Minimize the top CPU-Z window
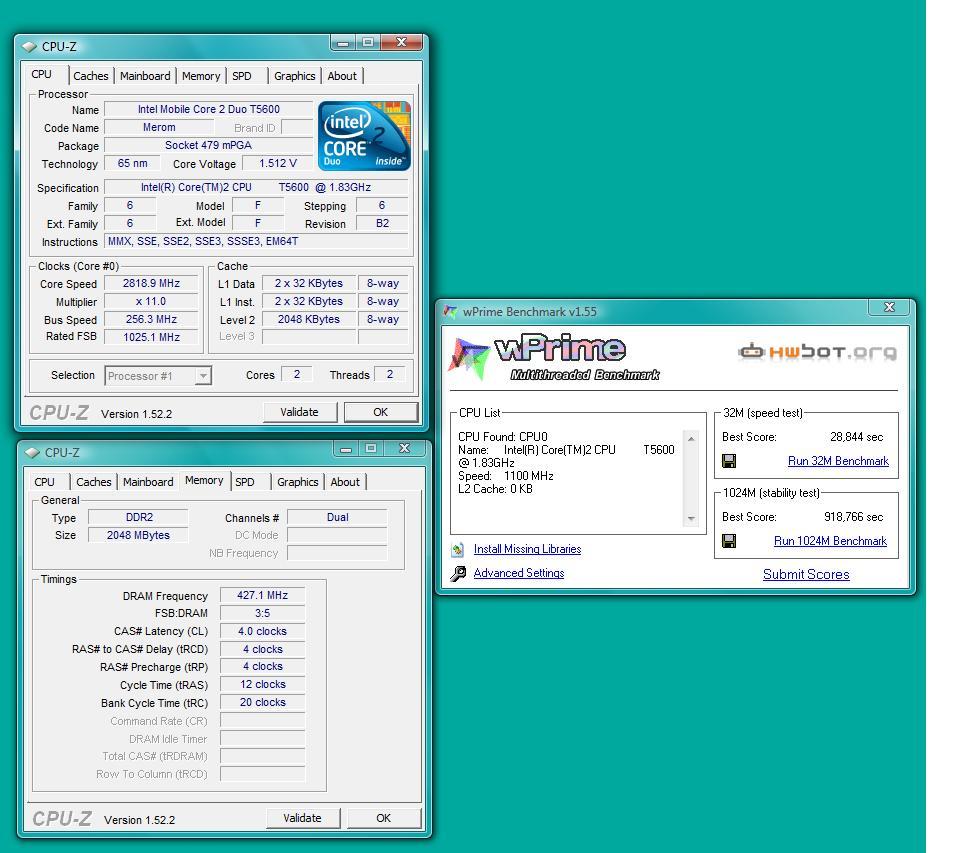This screenshot has width=960, height=853. tap(343, 42)
